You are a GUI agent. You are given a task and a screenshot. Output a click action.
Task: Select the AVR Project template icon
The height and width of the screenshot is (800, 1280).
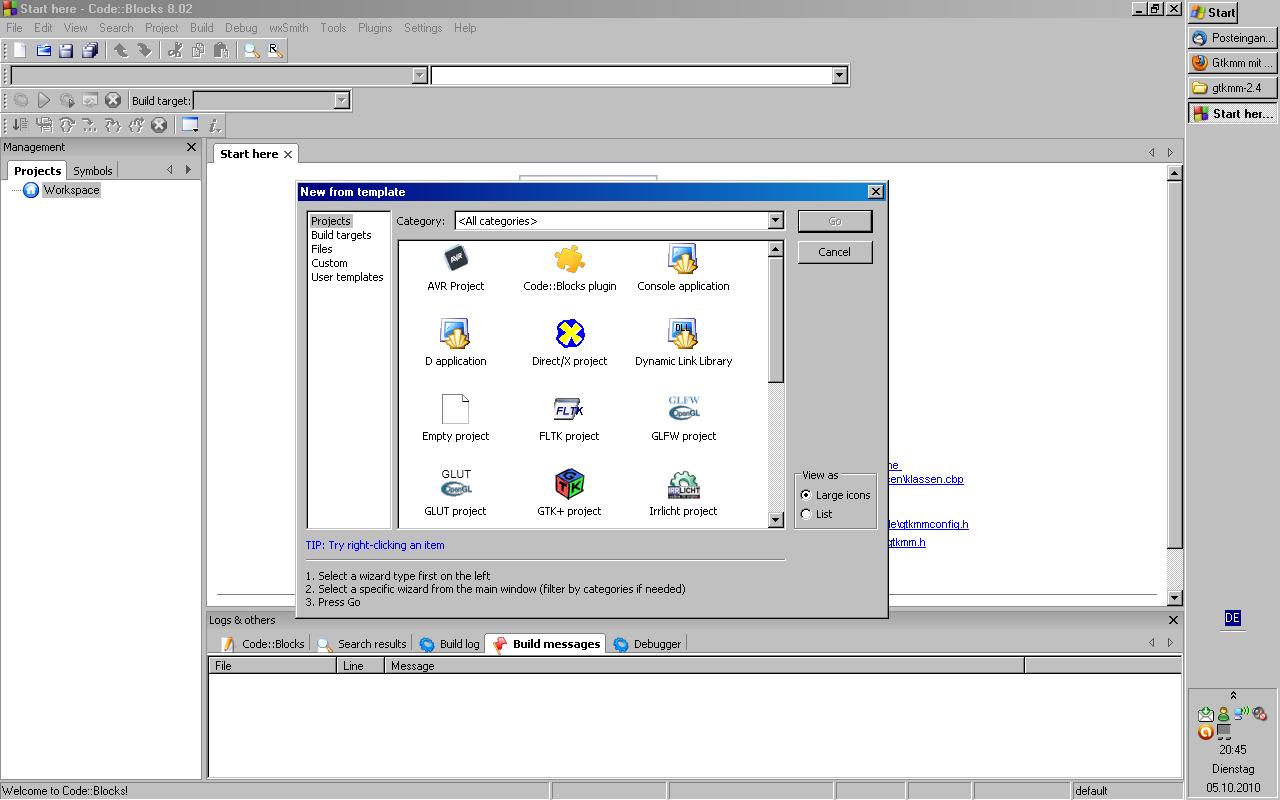[455, 260]
